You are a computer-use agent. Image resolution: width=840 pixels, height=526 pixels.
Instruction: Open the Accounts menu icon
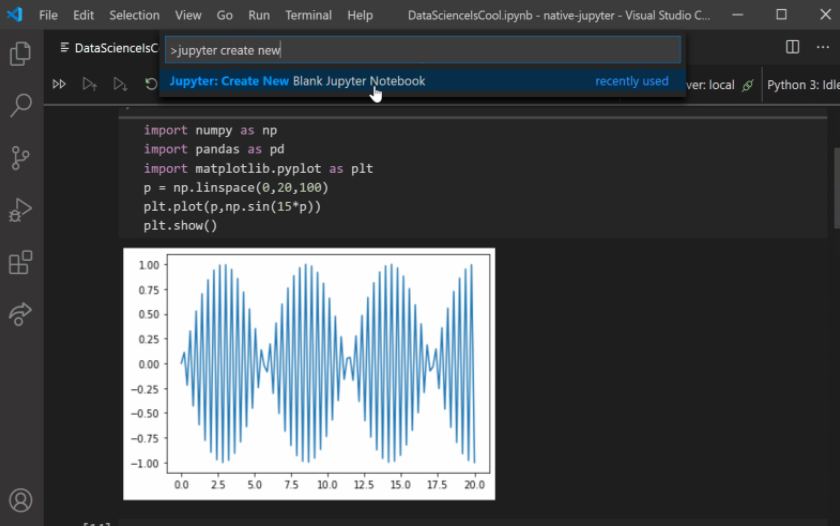20,500
